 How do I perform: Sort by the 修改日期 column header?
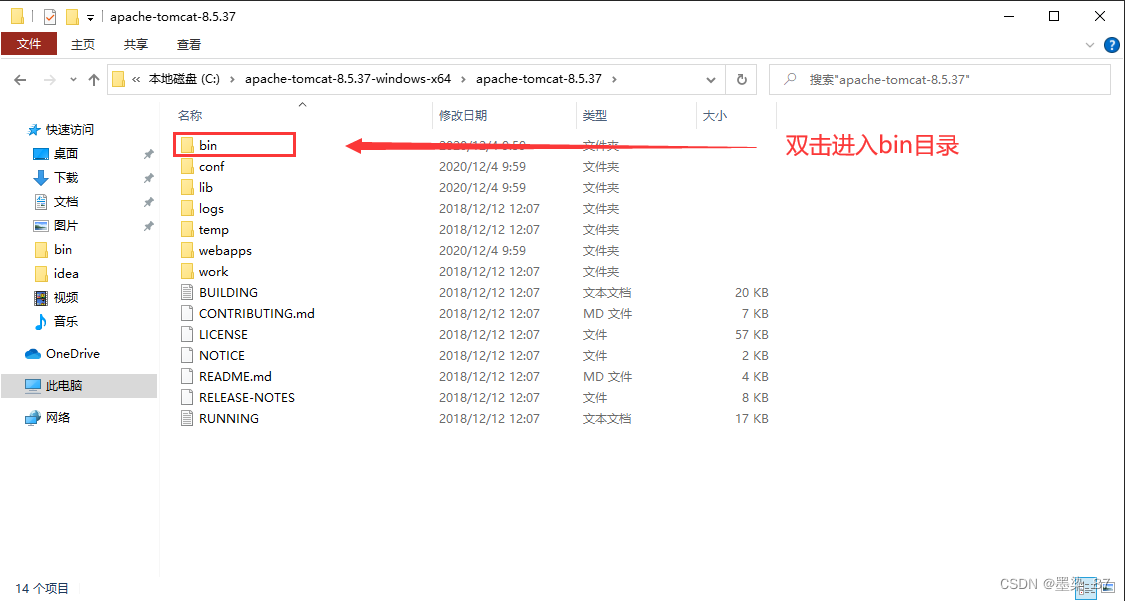point(463,115)
